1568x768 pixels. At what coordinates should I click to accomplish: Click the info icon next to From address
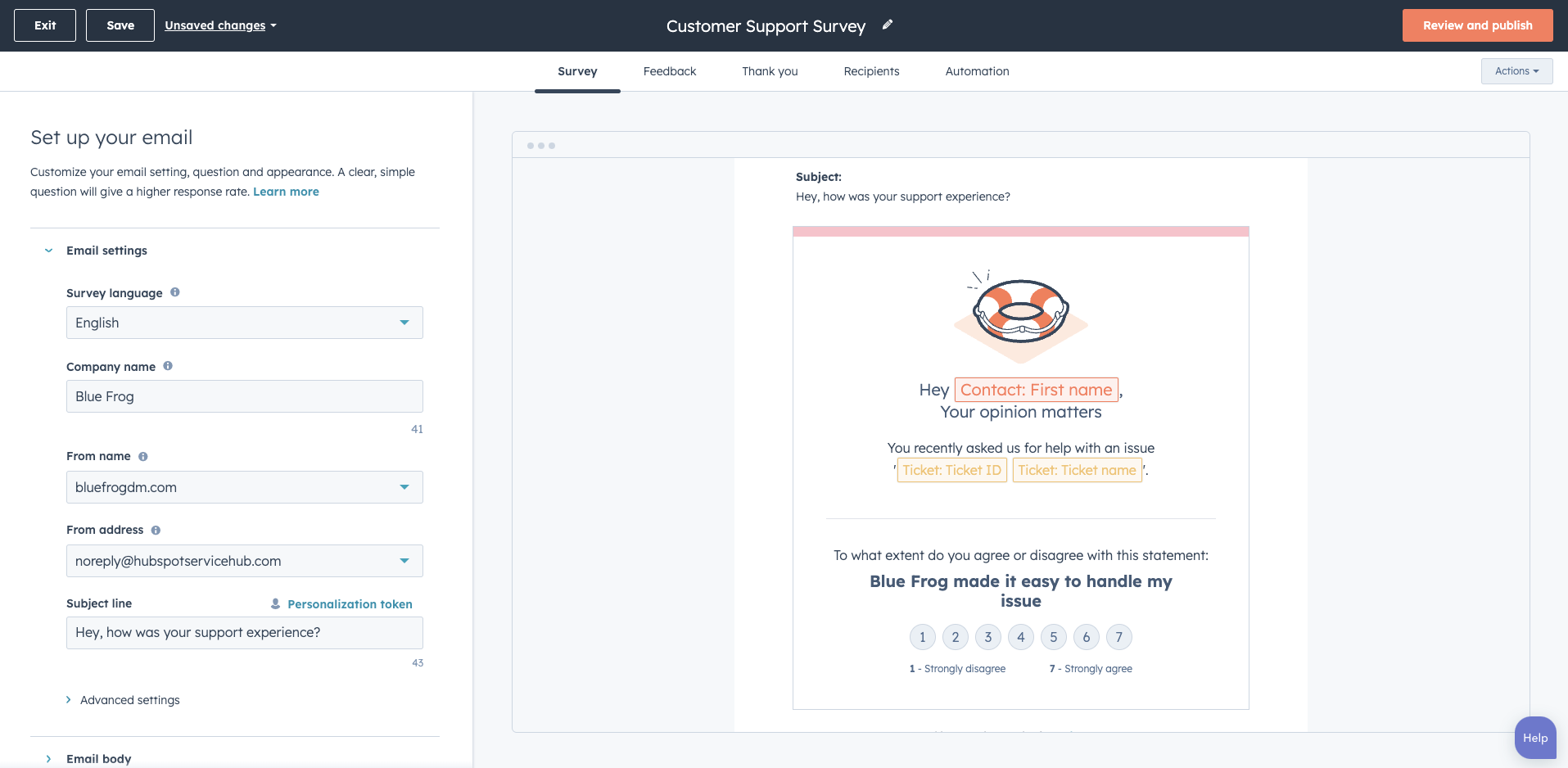(x=155, y=530)
